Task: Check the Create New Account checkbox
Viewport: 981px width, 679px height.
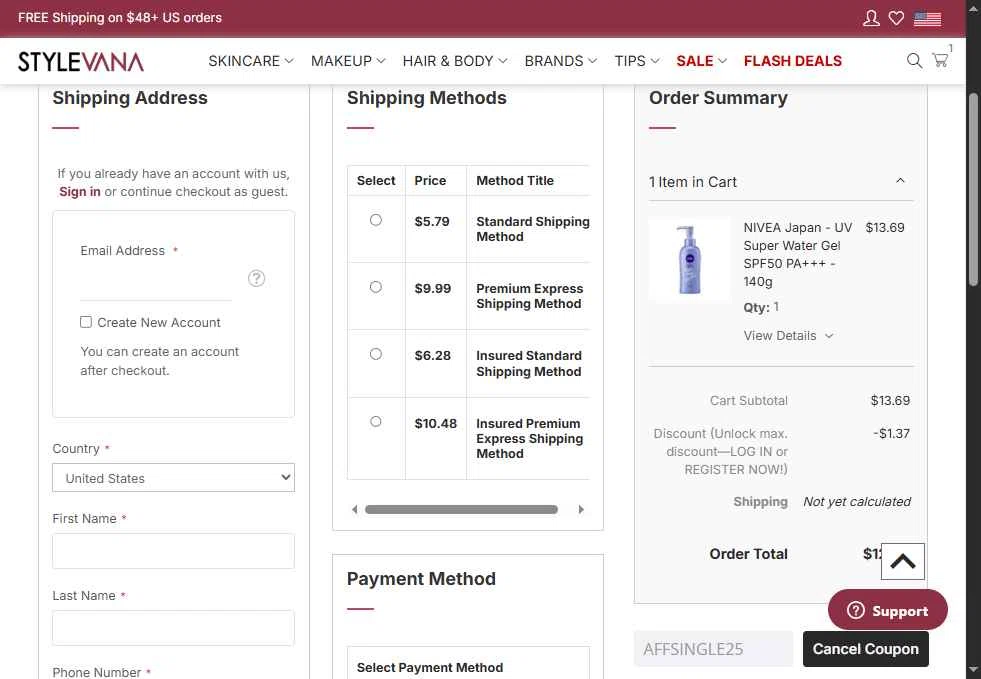Action: (x=86, y=322)
